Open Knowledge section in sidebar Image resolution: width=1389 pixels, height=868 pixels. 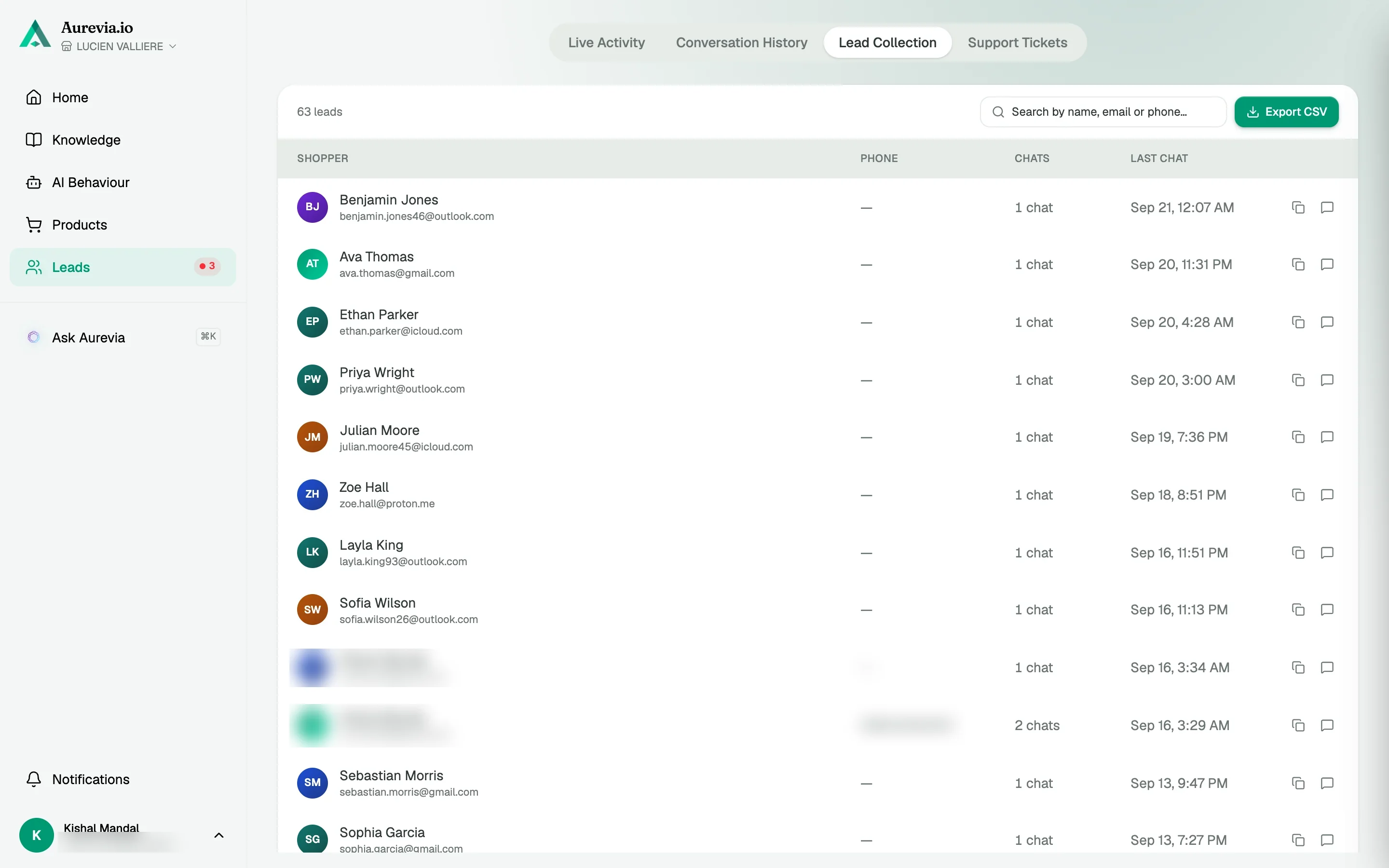[123, 140]
